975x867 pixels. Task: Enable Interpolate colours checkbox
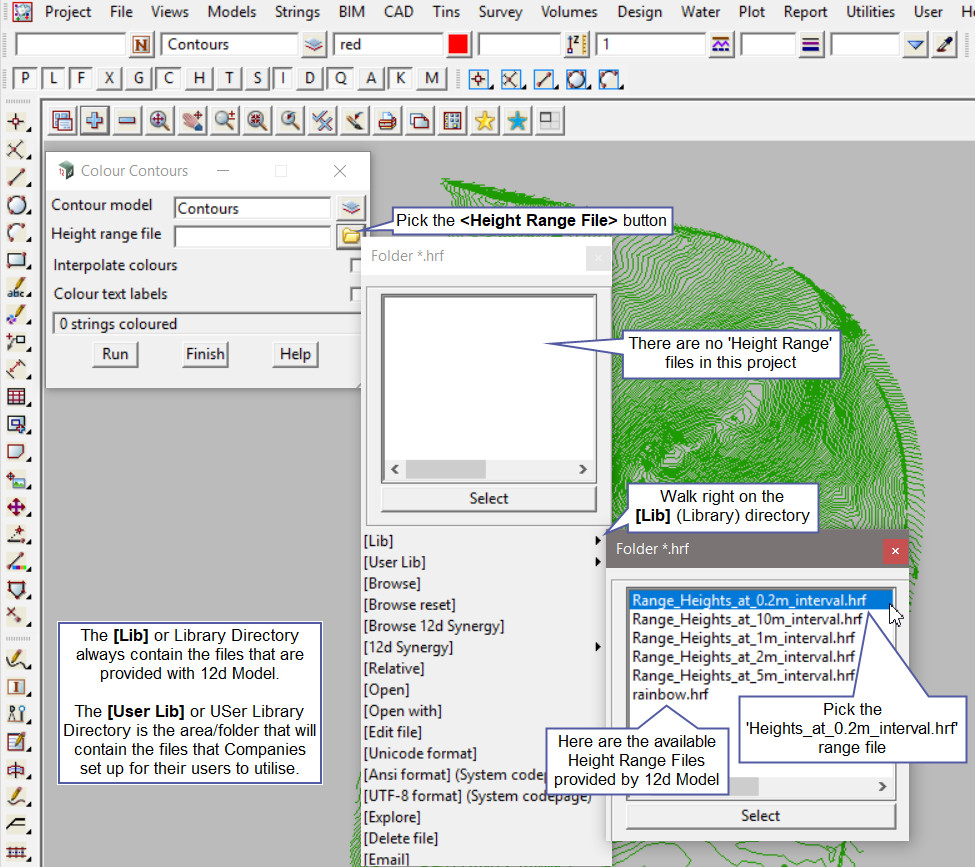356,266
